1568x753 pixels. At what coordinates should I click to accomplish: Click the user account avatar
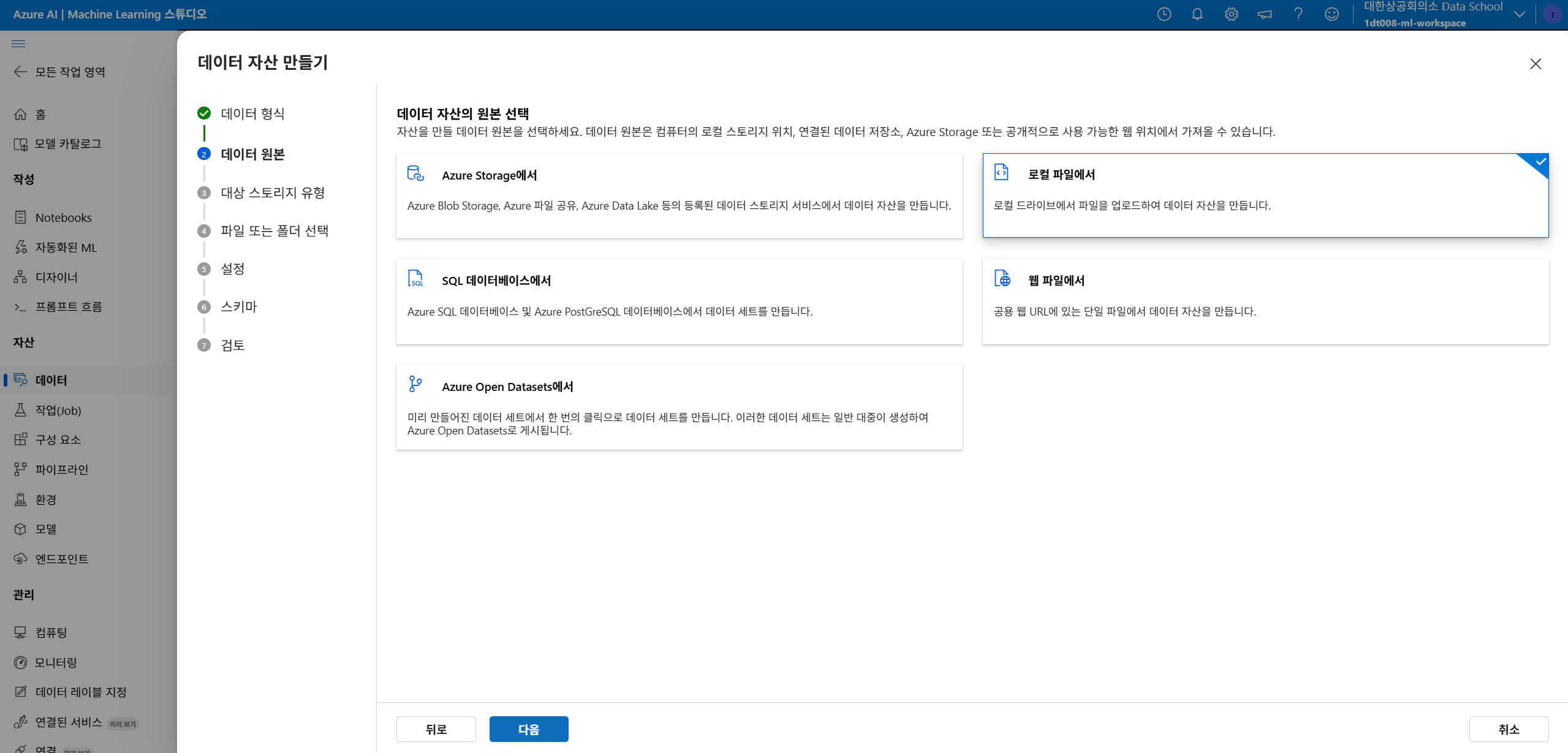coord(1553,14)
